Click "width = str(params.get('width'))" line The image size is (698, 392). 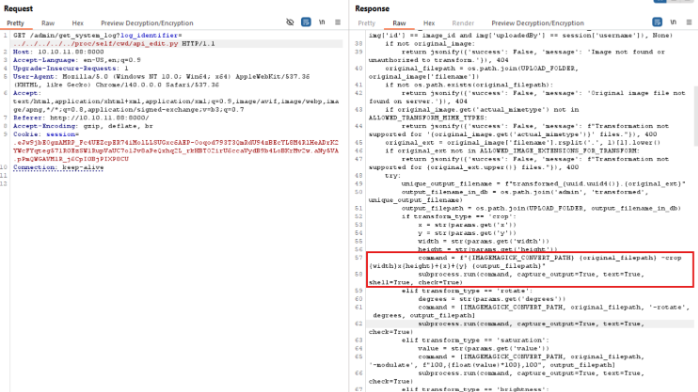(x=483, y=241)
